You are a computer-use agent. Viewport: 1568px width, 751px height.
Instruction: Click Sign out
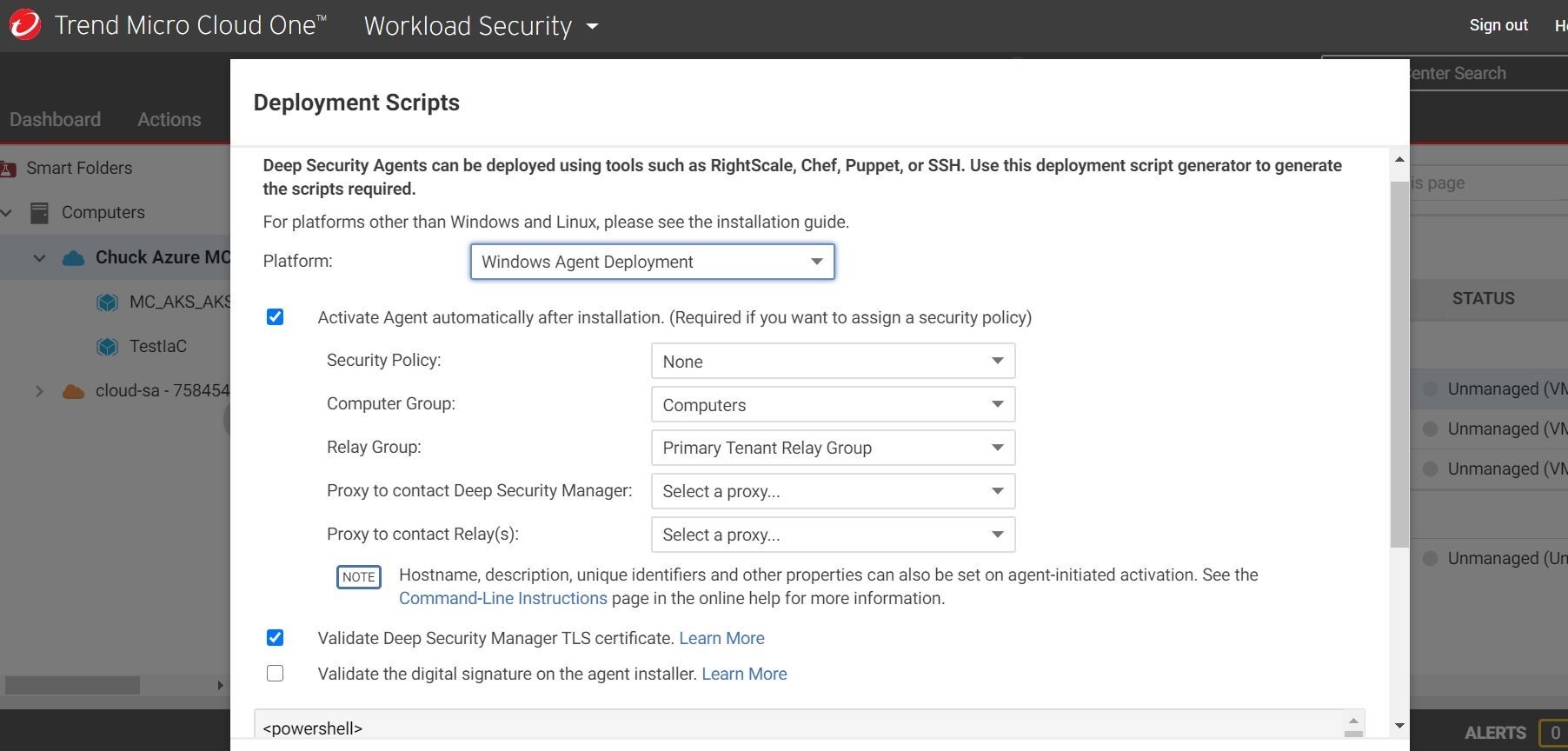tap(1498, 25)
